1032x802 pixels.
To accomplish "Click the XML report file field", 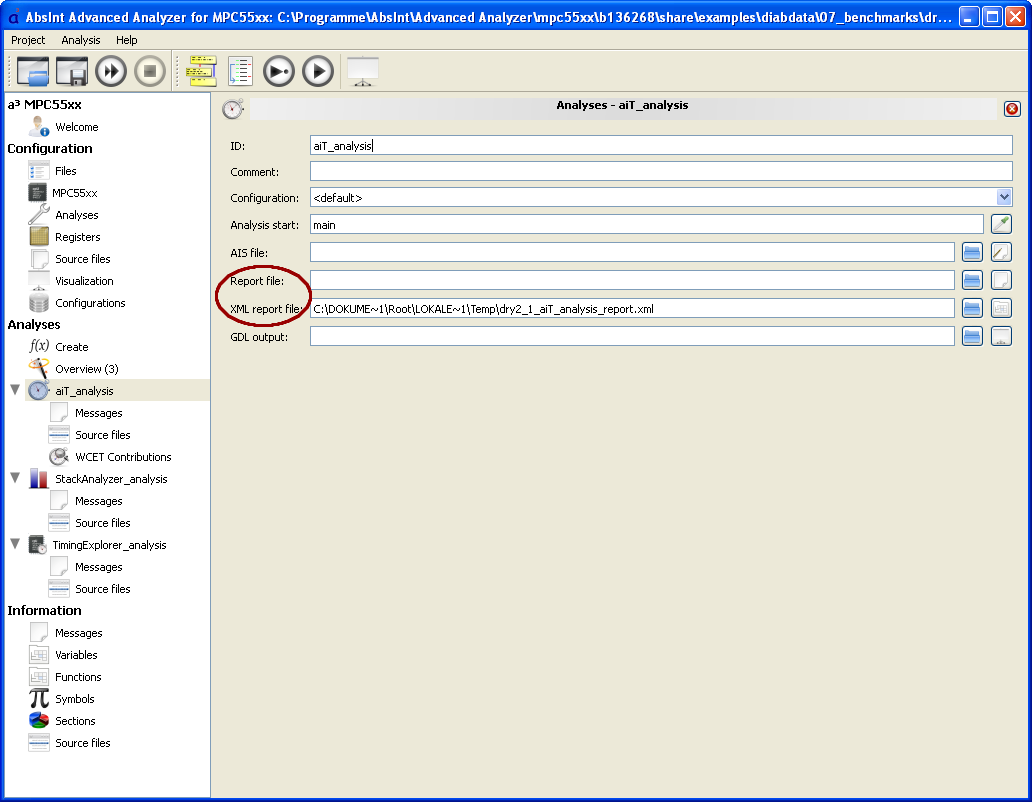I will click(x=632, y=308).
